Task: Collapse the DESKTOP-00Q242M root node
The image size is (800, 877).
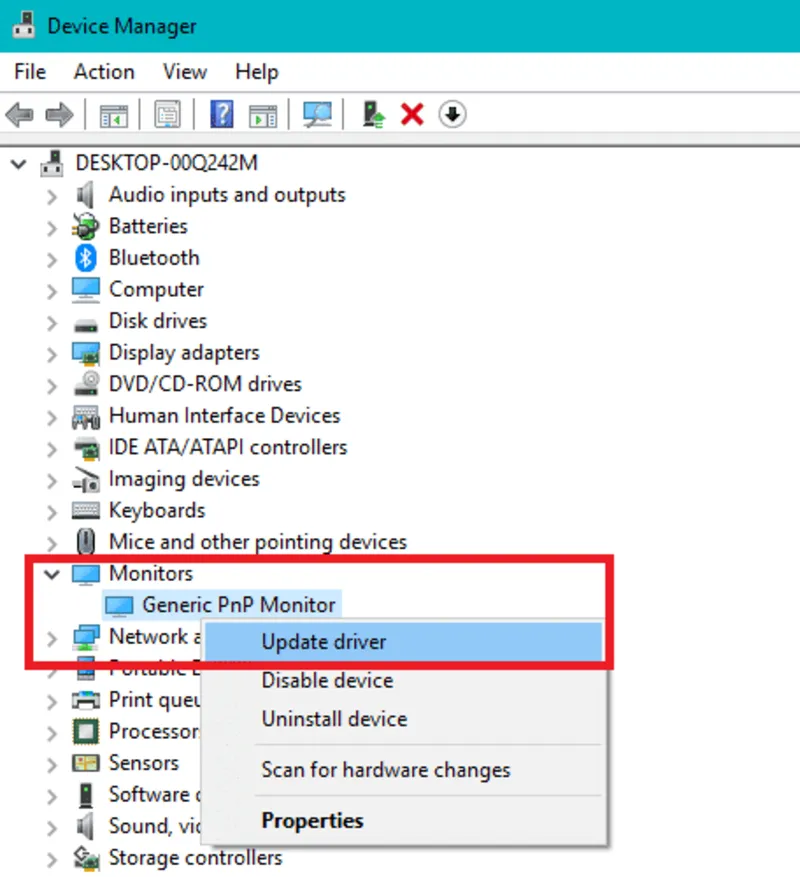Action: pyautogui.click(x=18, y=164)
